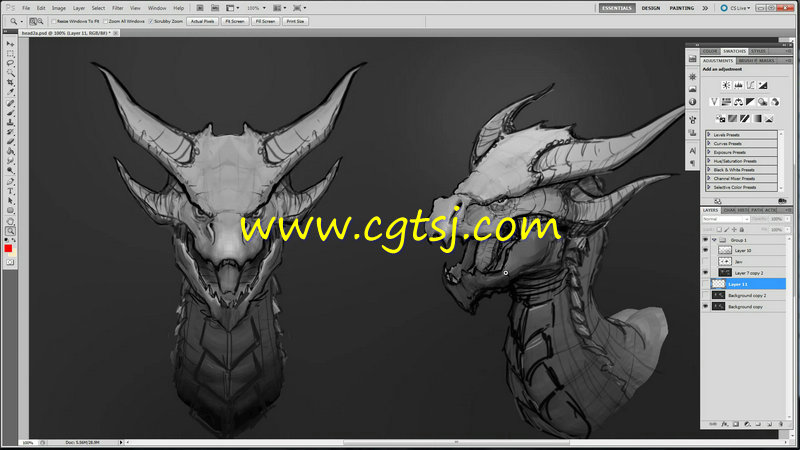This screenshot has height=450, width=800.
Task: Switch to the Design workspace
Action: 651,8
